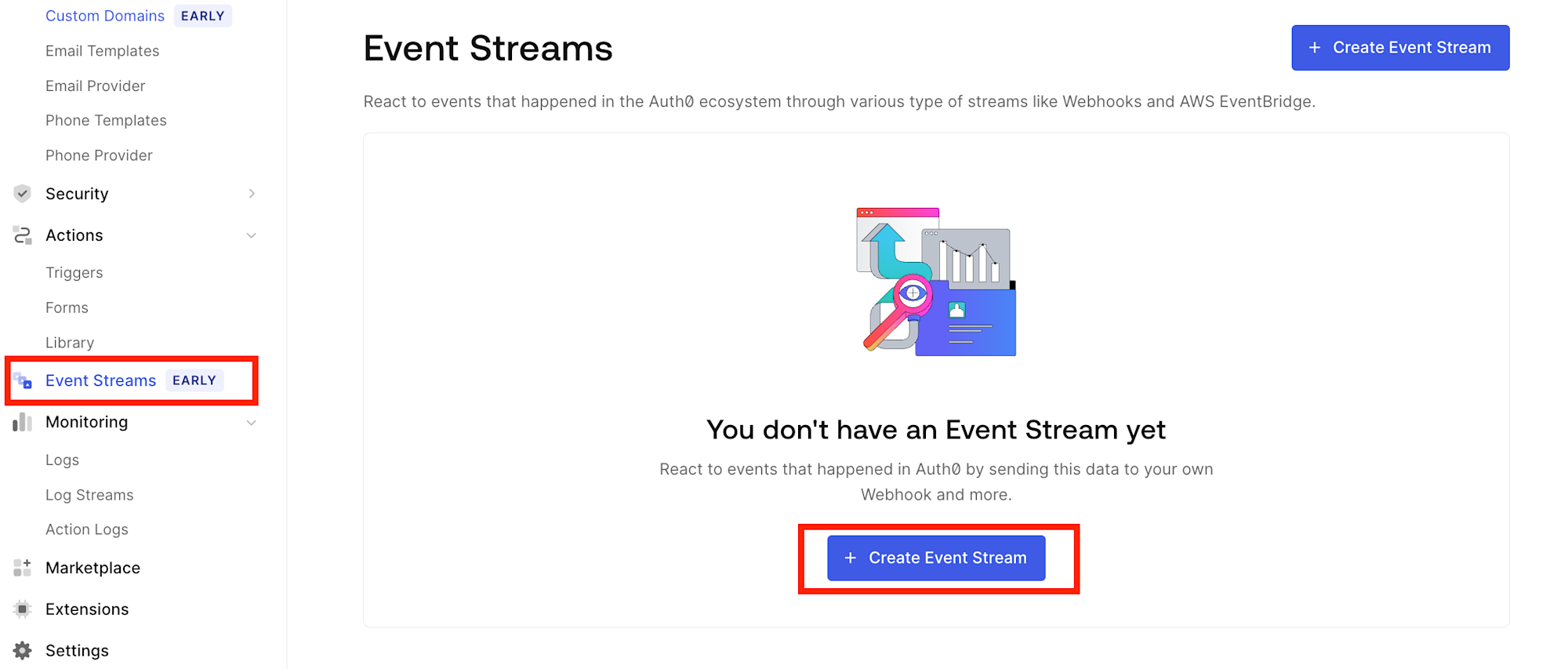The width and height of the screenshot is (1568, 669).
Task: Select Forms under Actions
Action: (67, 308)
